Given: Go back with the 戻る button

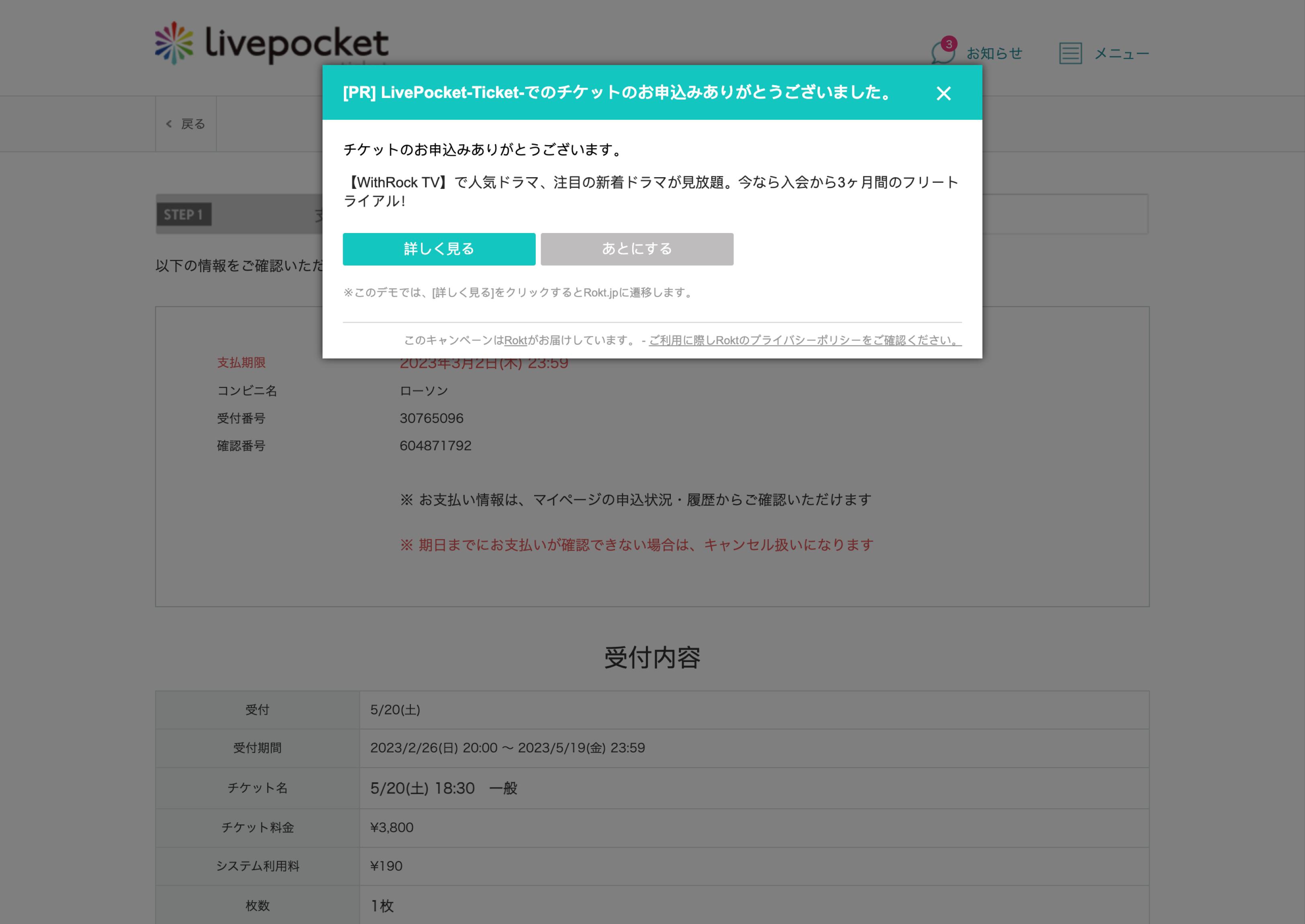Looking at the screenshot, I should coord(186,124).
